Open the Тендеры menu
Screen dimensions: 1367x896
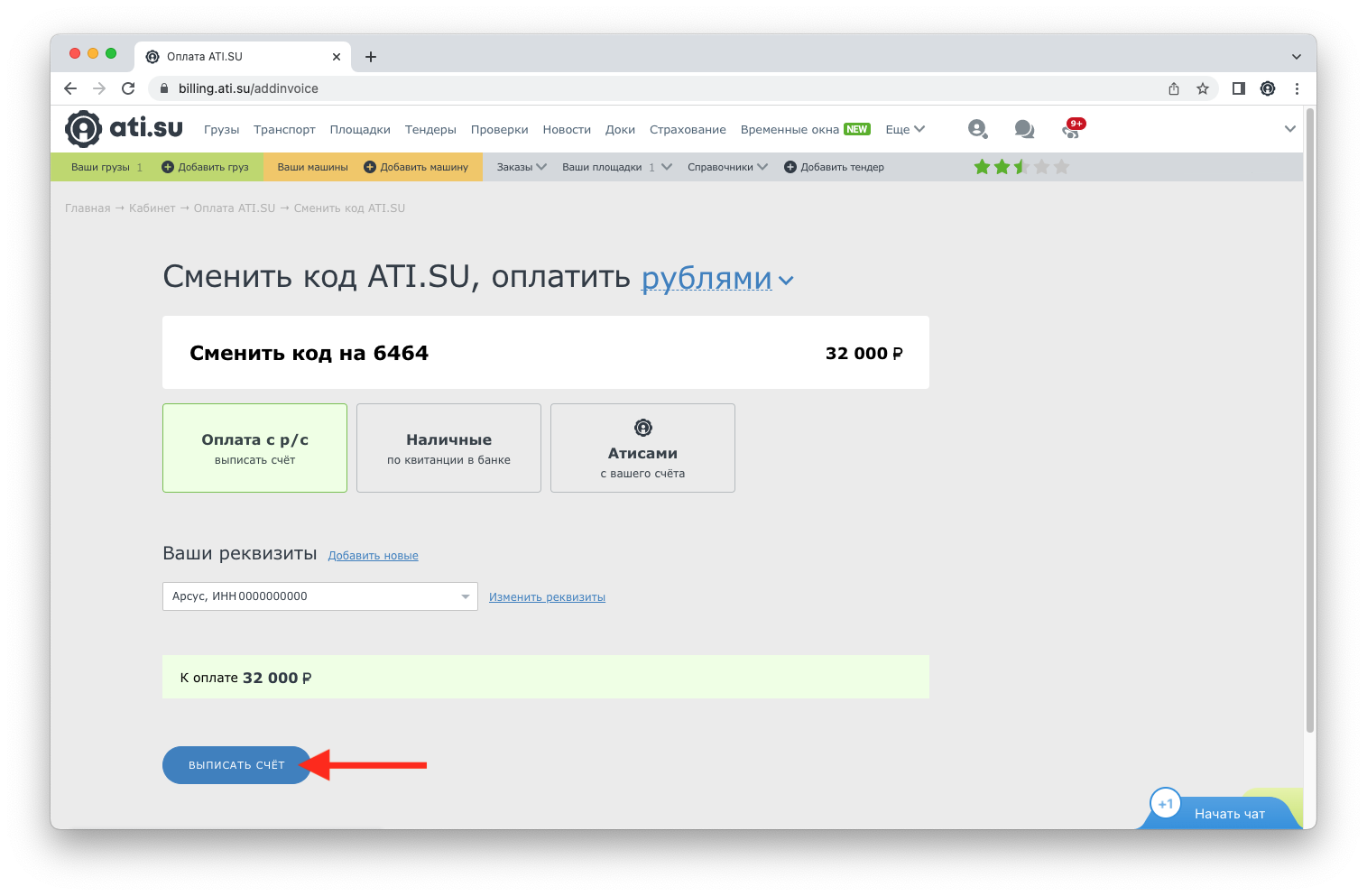[430, 129]
